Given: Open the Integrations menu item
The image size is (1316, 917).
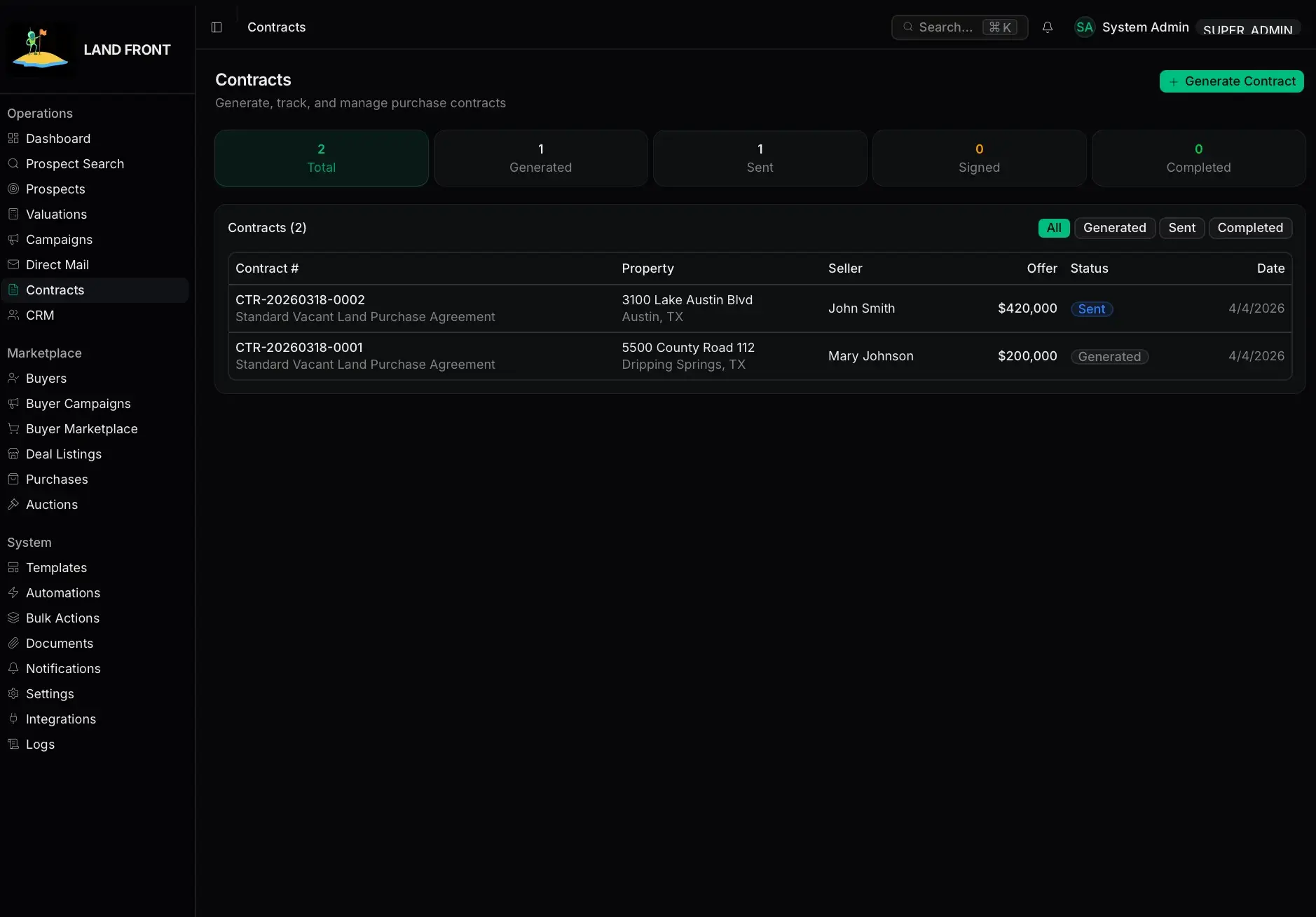Looking at the screenshot, I should tap(95, 719).
